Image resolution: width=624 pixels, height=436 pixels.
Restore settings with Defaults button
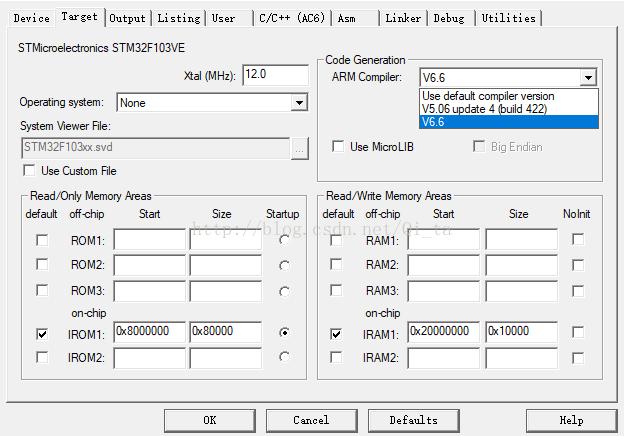coord(413,420)
